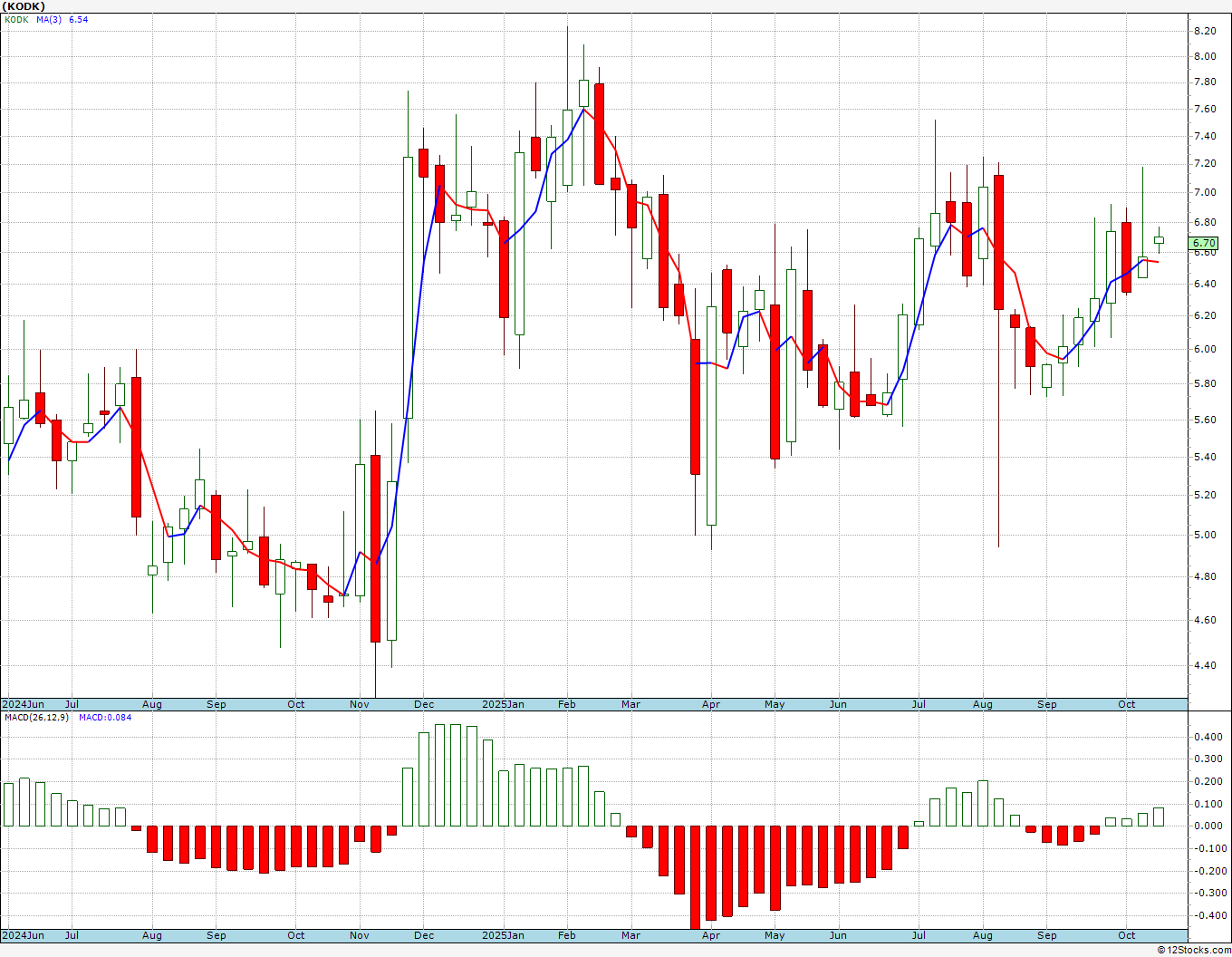Screen dimensions: 1232x957
Task: Click May on the MACD panel time axis
Action: click(x=775, y=935)
